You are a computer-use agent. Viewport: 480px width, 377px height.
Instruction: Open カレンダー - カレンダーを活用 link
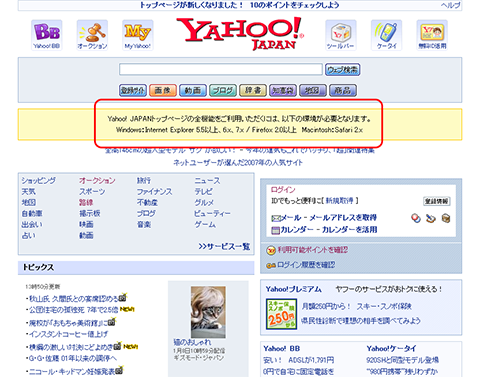coord(329,230)
